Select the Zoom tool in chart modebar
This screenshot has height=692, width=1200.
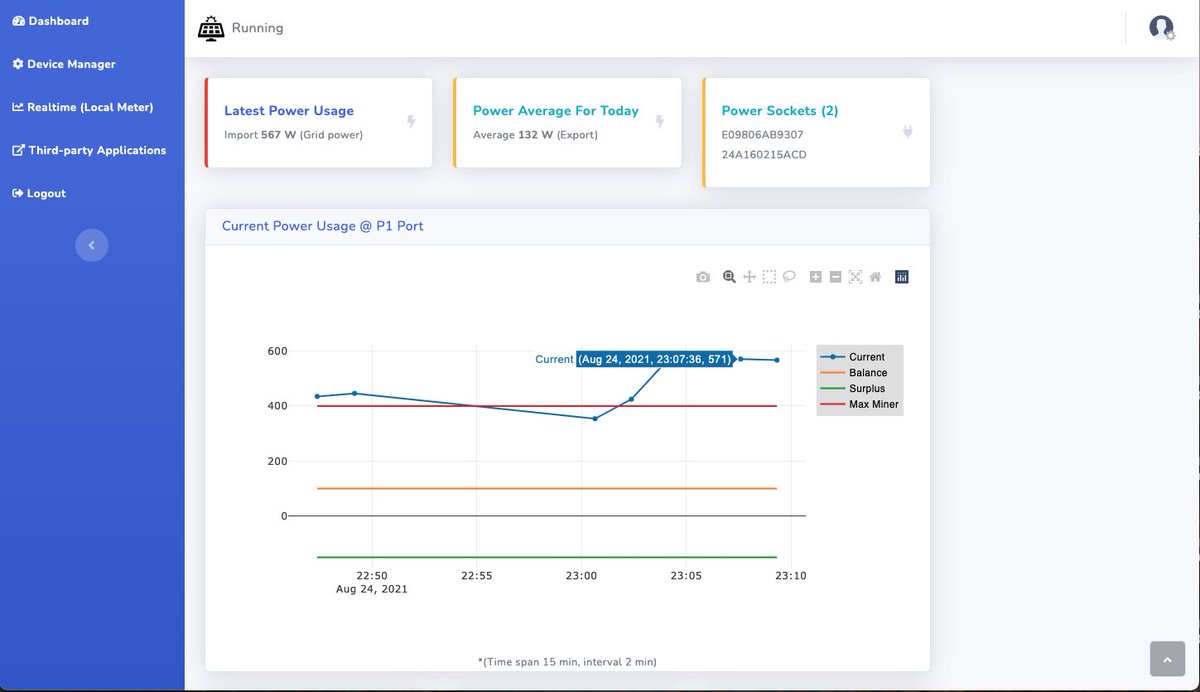click(729, 277)
